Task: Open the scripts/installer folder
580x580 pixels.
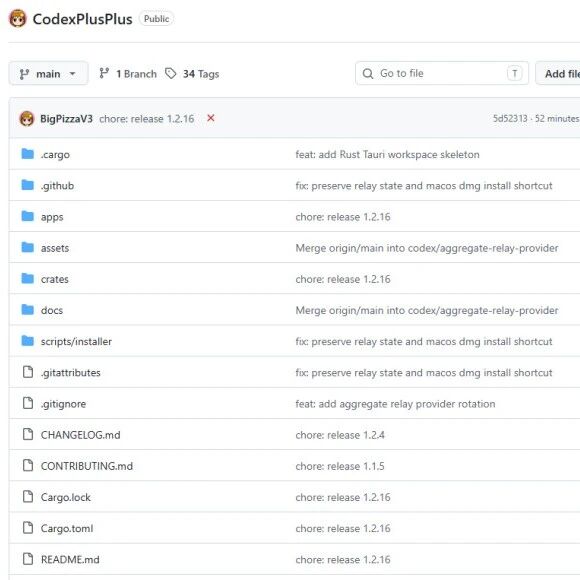Action: tap(76, 341)
